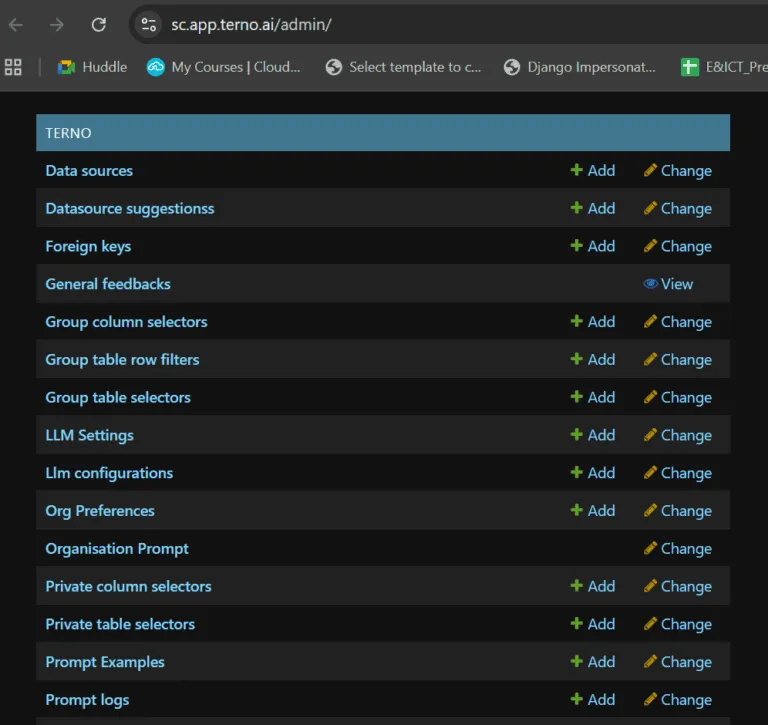Open Org Preferences model
This screenshot has width=768, height=725.
coord(100,511)
